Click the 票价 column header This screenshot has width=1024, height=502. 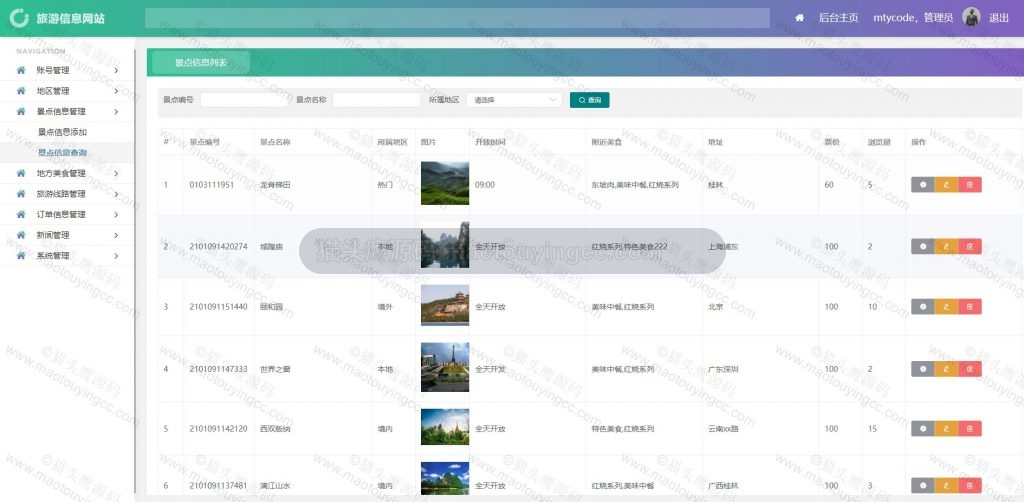[831, 142]
